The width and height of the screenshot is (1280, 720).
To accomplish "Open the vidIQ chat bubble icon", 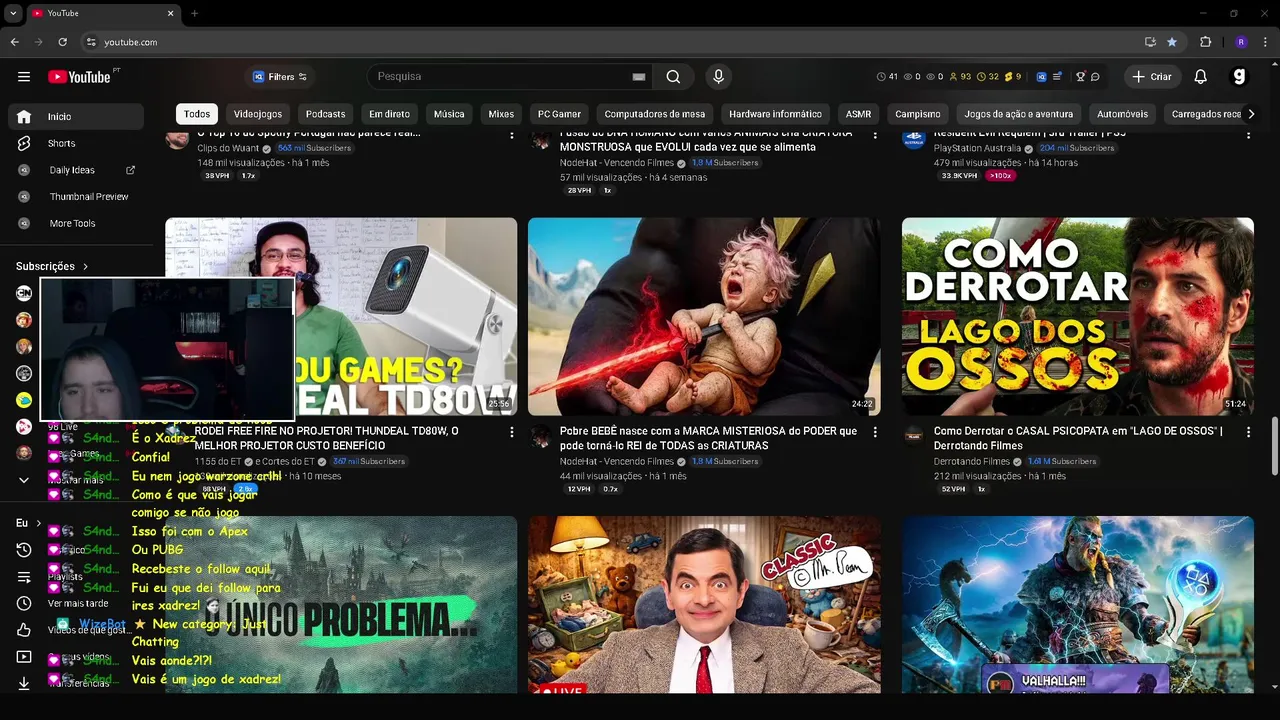I will pyautogui.click(x=1095, y=77).
